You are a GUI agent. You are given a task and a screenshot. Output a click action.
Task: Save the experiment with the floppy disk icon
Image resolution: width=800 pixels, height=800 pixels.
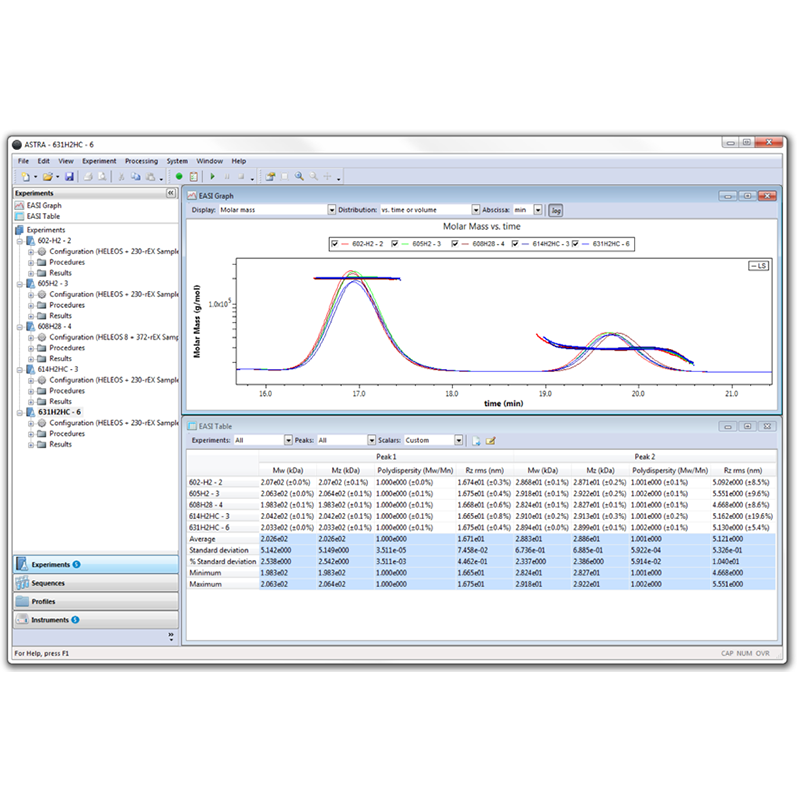pyautogui.click(x=69, y=177)
